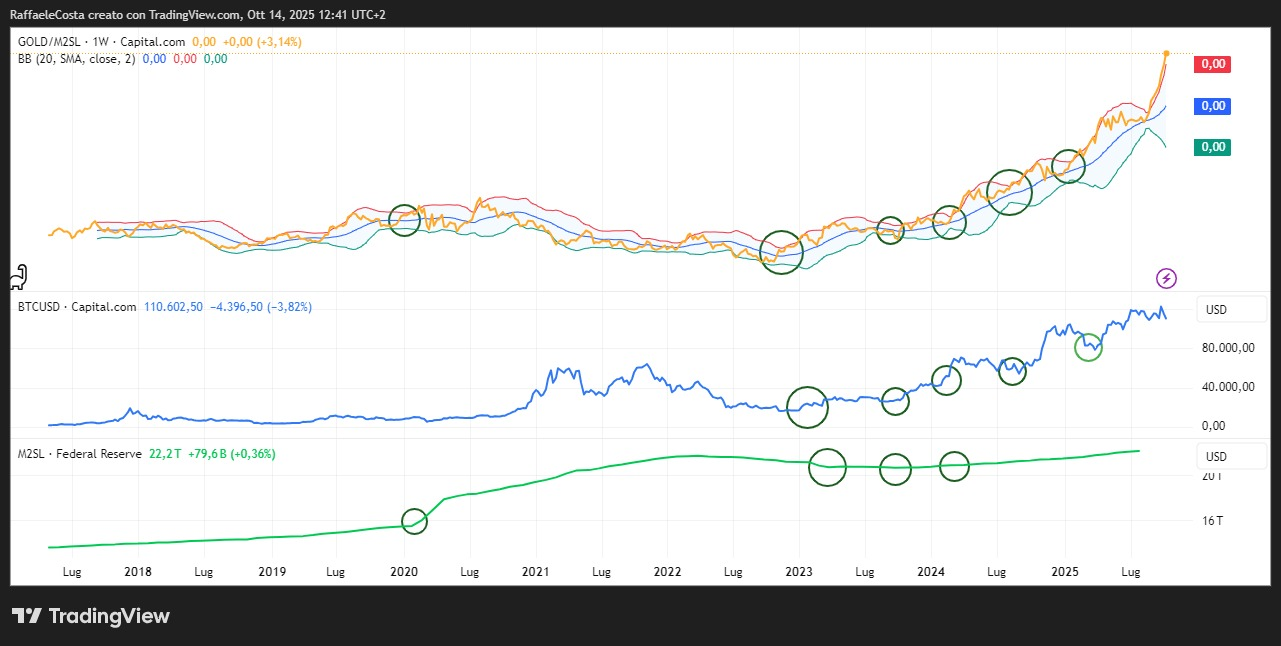Click the green 0,00 price scale label
Image resolution: width=1281 pixels, height=646 pixels.
click(1212, 147)
